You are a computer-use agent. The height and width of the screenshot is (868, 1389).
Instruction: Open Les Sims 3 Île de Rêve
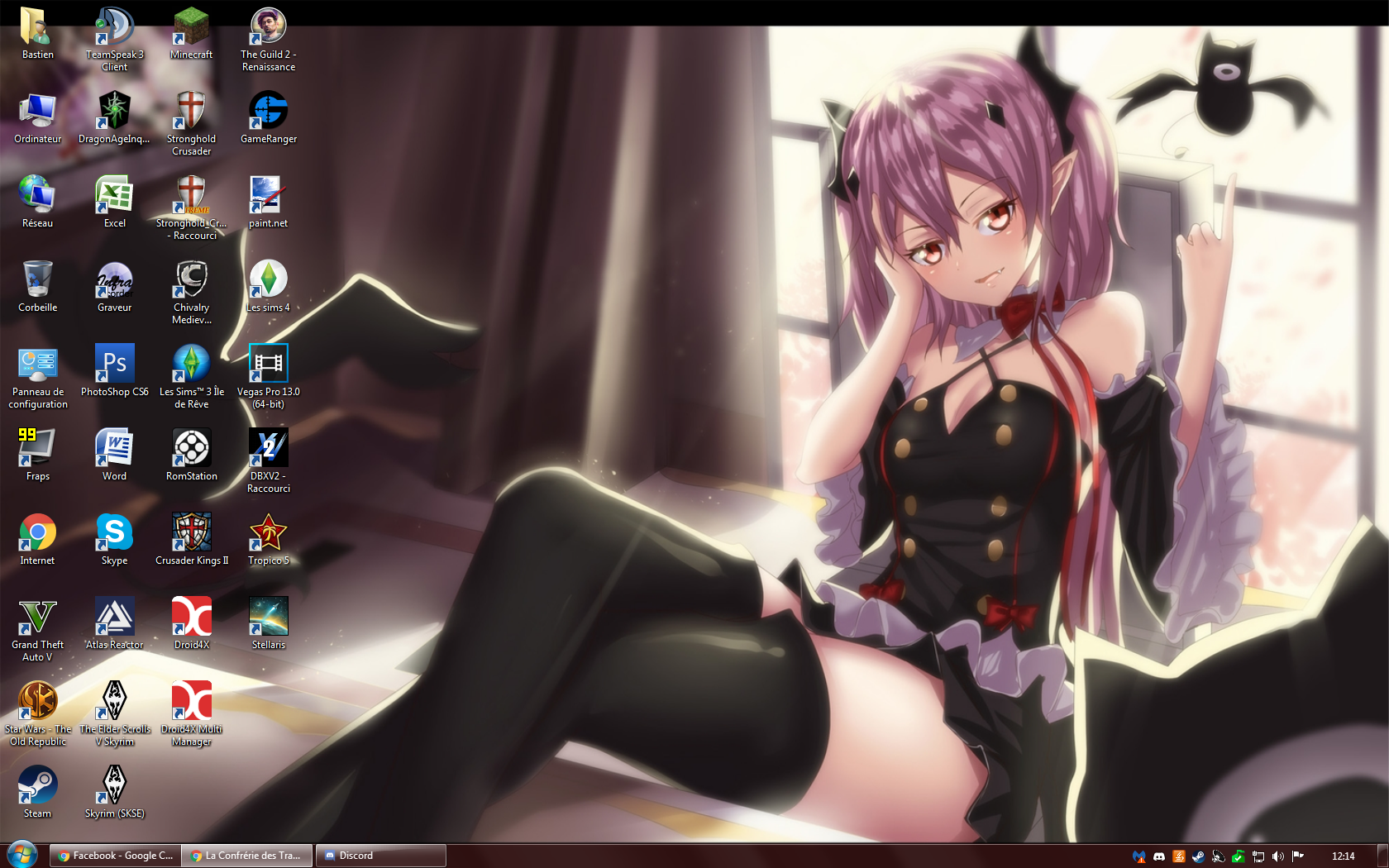coord(191,376)
